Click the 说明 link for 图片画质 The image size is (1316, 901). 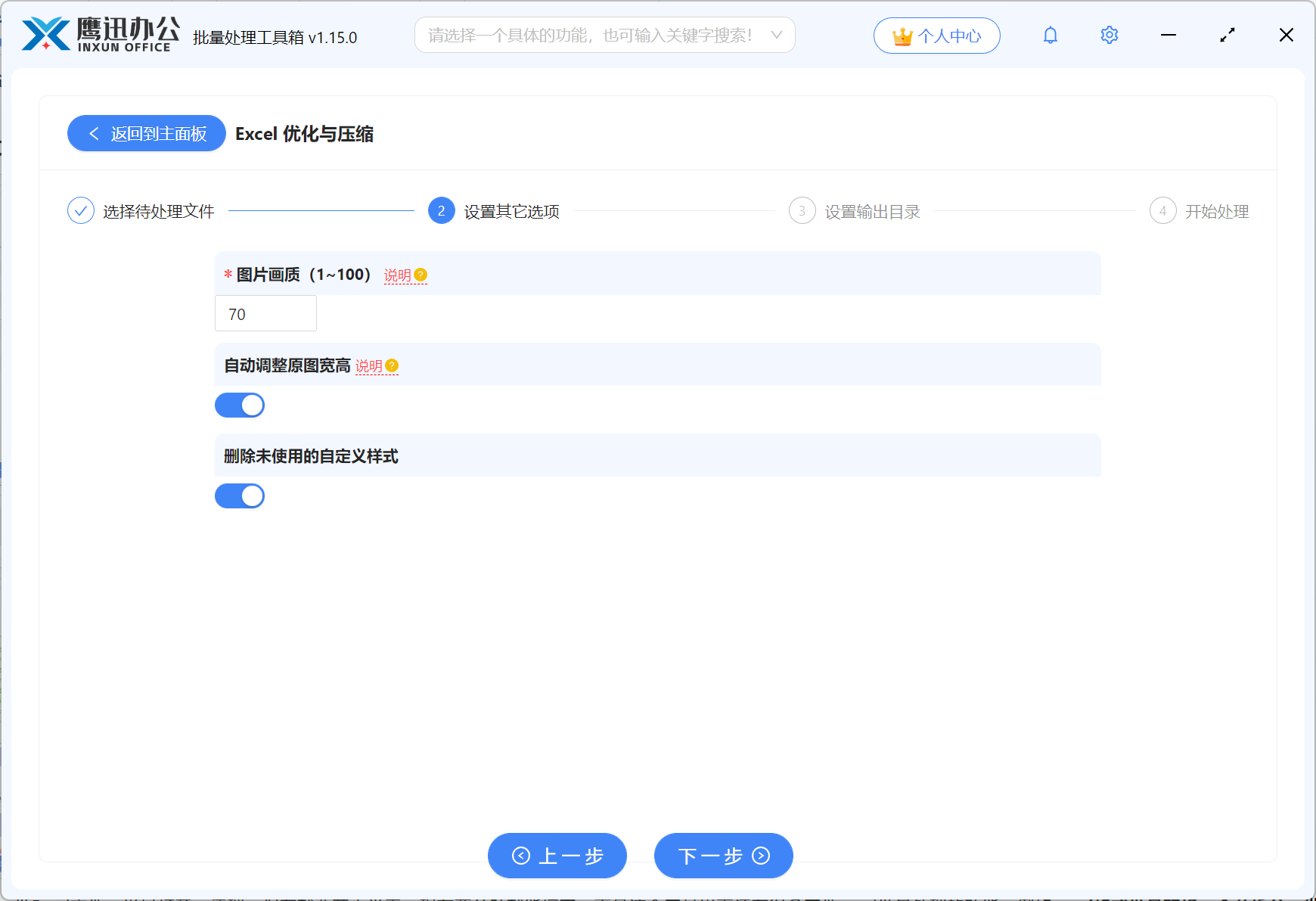tap(397, 275)
